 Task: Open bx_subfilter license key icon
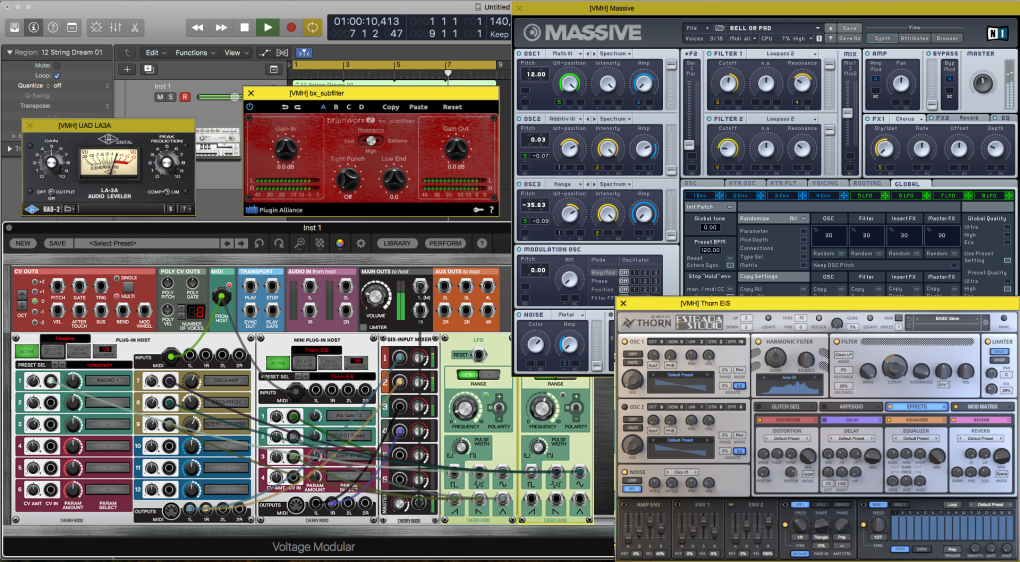coord(478,209)
